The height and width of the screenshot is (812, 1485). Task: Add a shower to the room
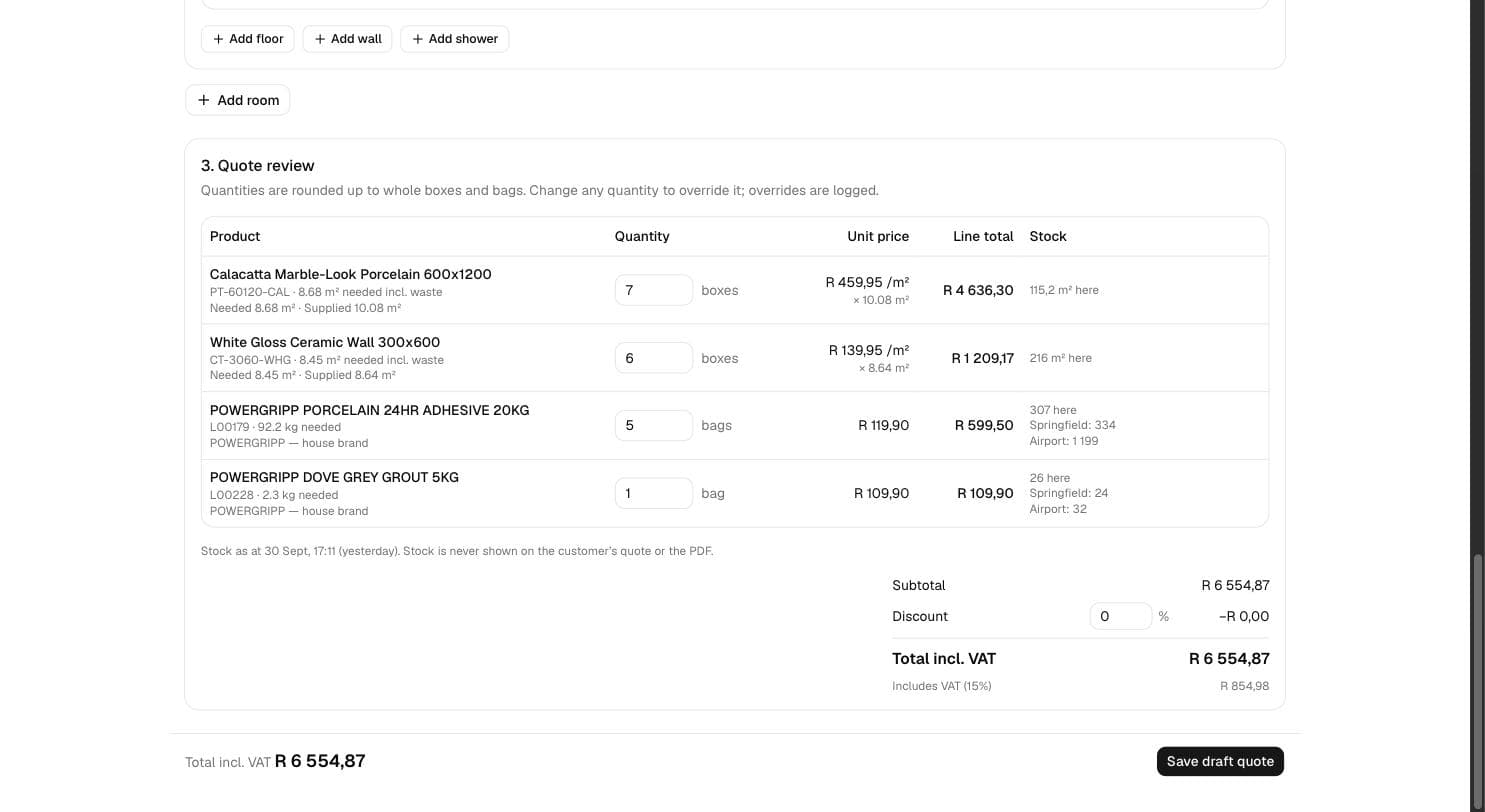click(455, 39)
